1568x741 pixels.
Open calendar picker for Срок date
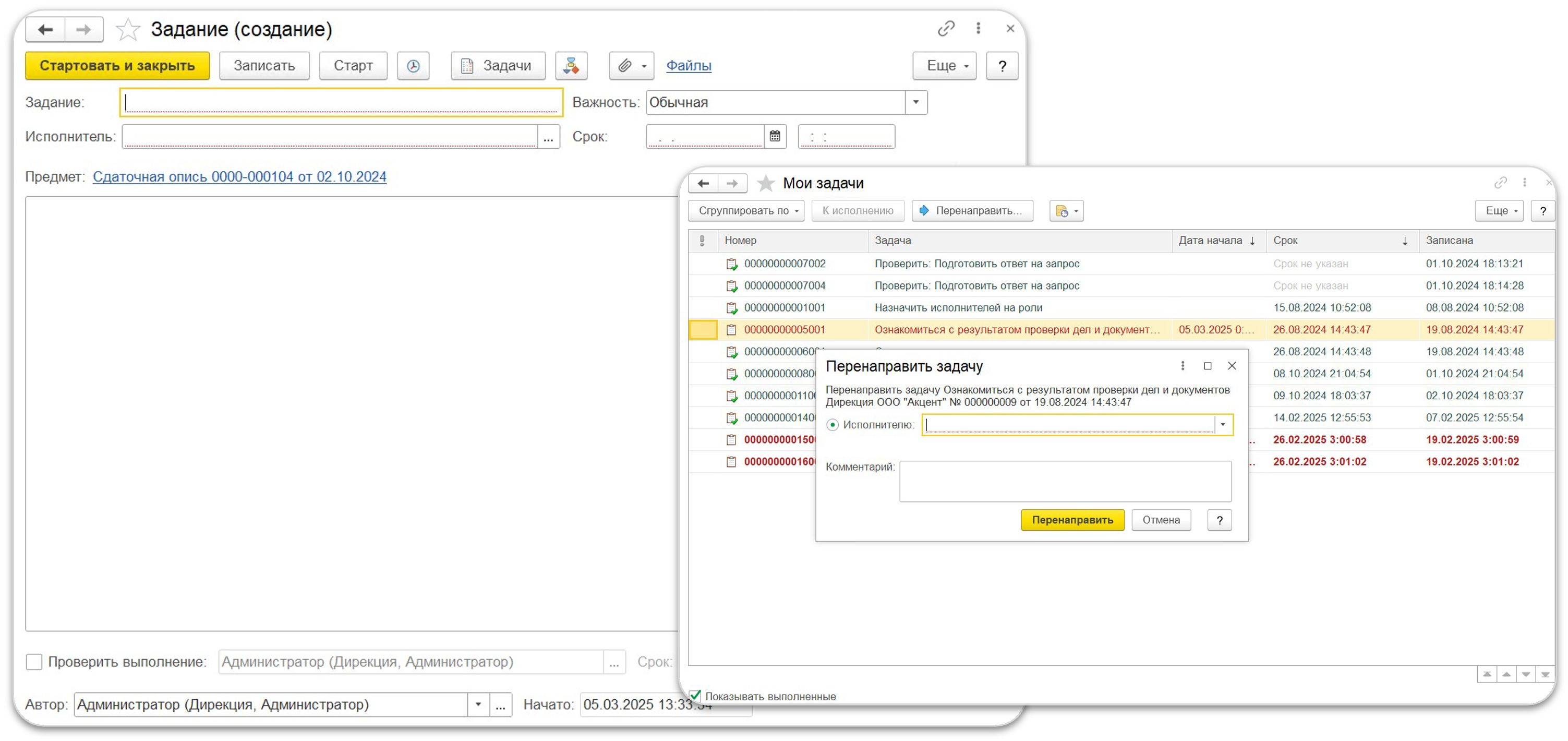(775, 136)
